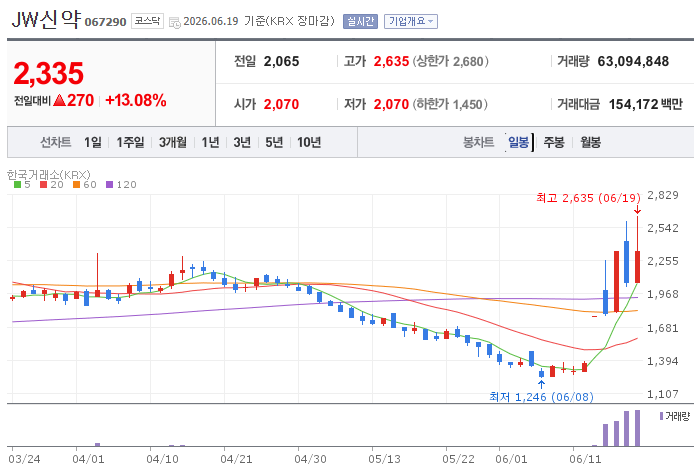Viewport: 694px width, 472px height.
Task: Click the 상한가 2,680 text
Action: tap(451, 61)
